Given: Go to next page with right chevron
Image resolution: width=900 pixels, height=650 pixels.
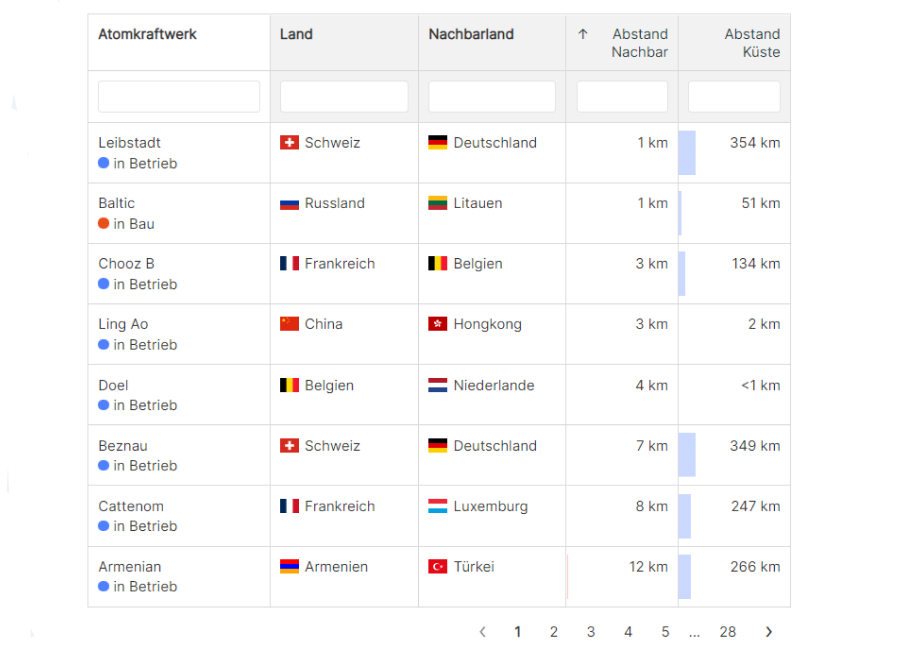Looking at the screenshot, I should (x=769, y=632).
